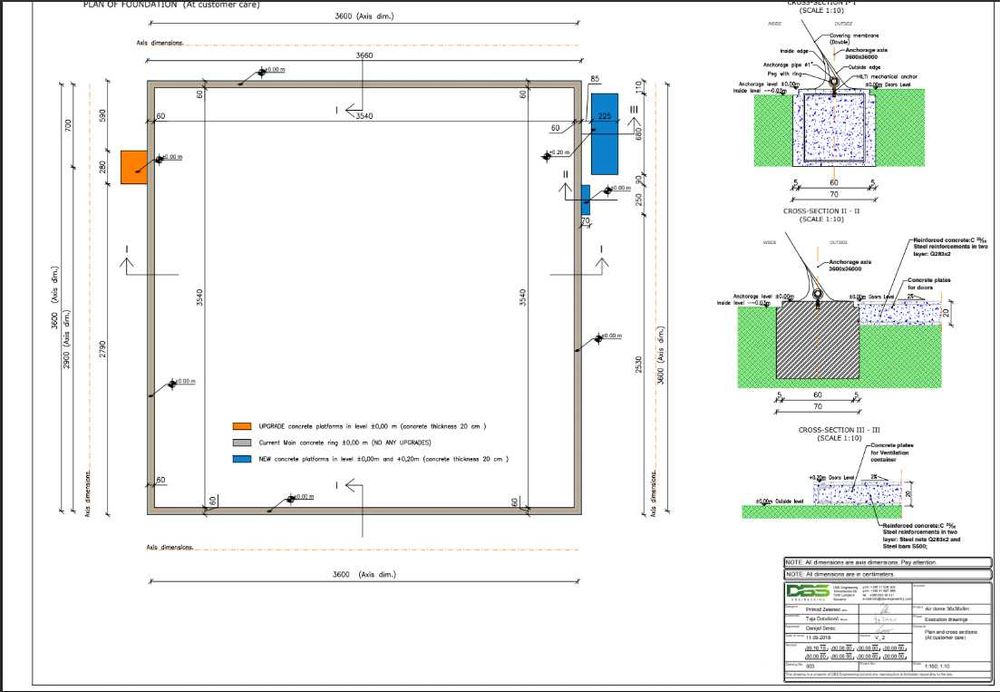Click the DBS Engineering logo in title block
This screenshot has height=692, width=1000.
[807, 591]
